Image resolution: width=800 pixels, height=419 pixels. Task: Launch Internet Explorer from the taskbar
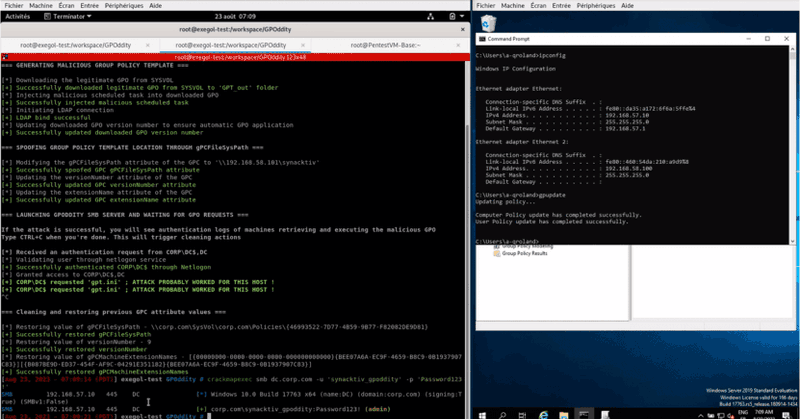click(543, 415)
